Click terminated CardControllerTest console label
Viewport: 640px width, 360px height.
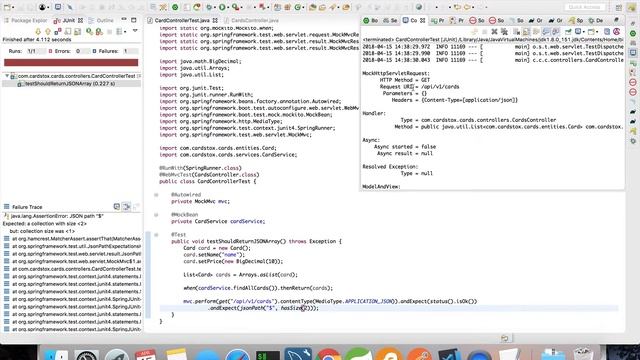[x=494, y=40]
